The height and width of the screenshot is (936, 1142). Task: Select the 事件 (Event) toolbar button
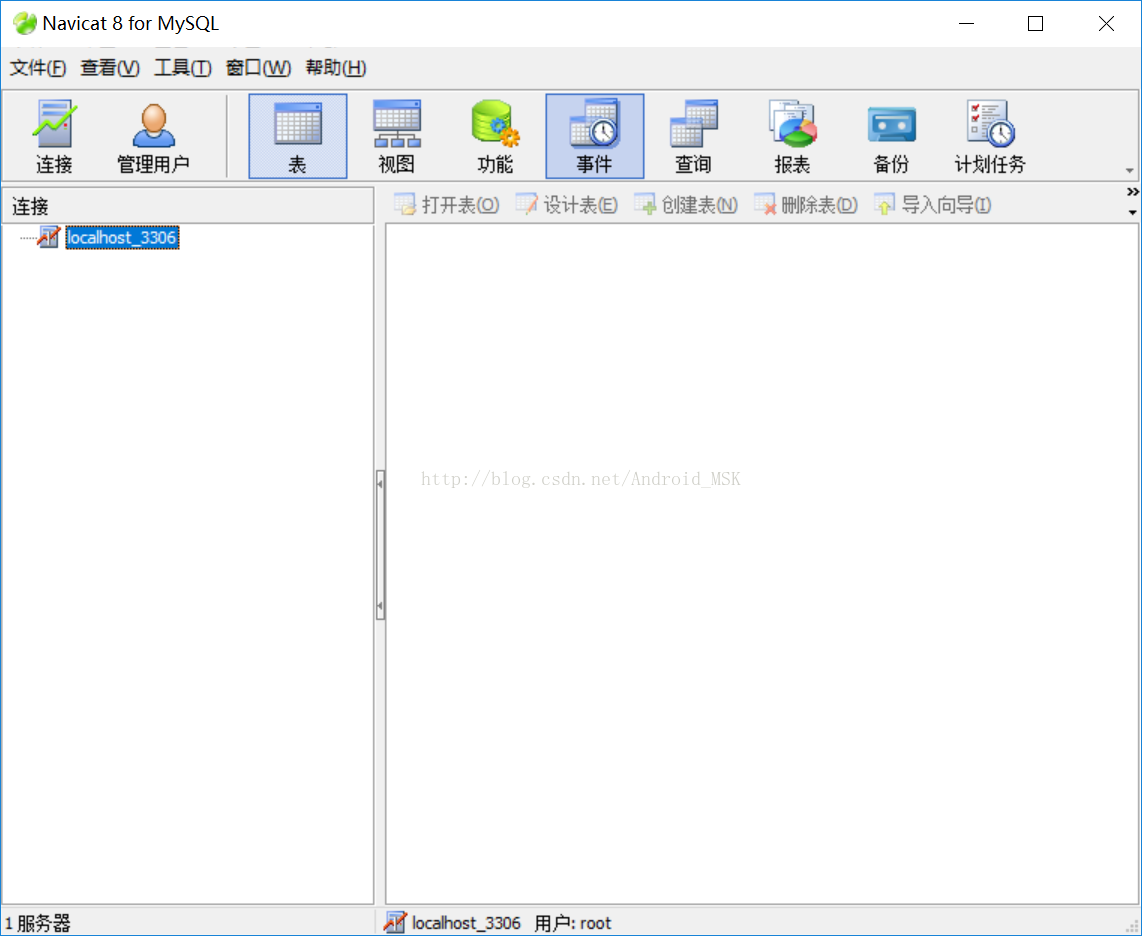[594, 136]
